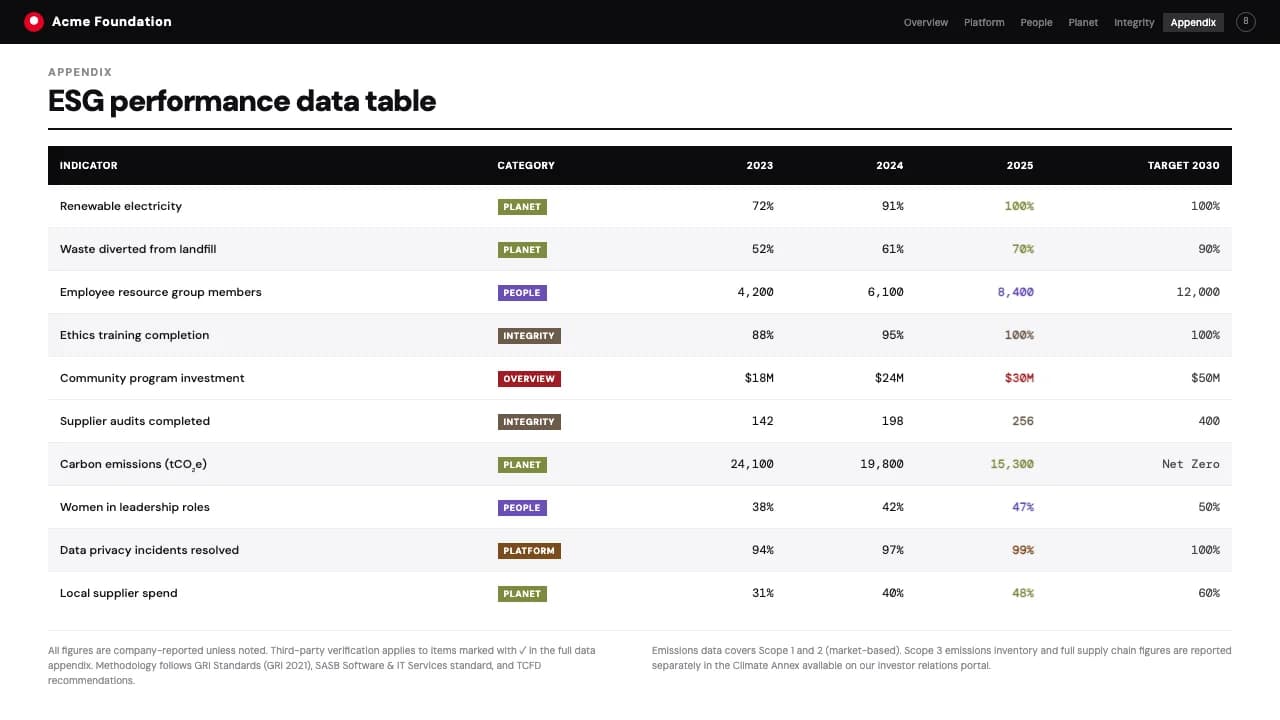Select Waste diverted from landfill label
The image size is (1280, 720).
pyautogui.click(x=138, y=249)
